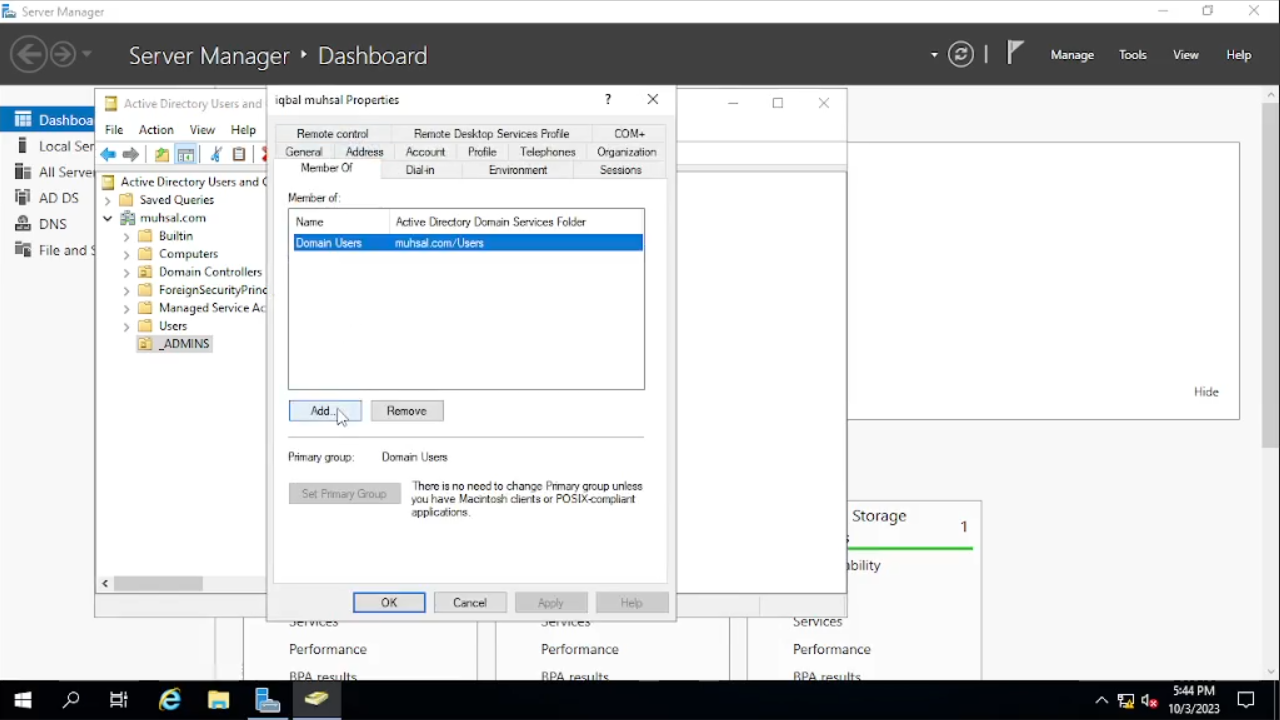Image resolution: width=1280 pixels, height=720 pixels.
Task: Collapse the muhsal.com domain node
Action: (x=108, y=218)
